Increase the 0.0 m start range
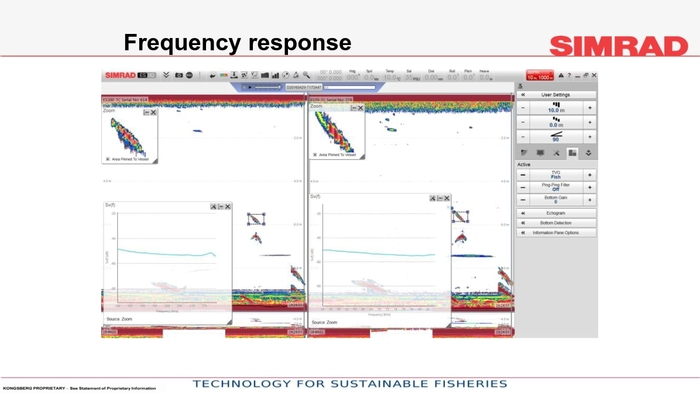The image size is (700, 403). pyautogui.click(x=590, y=122)
